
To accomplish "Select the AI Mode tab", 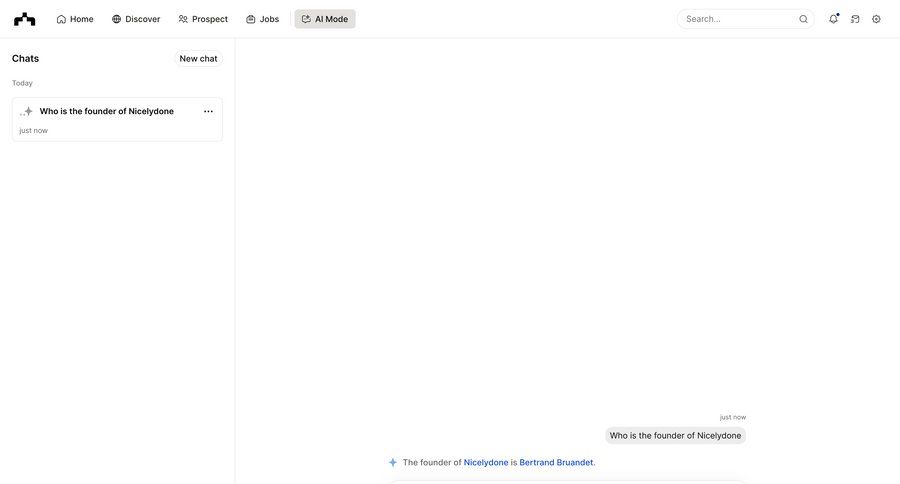I will (x=325, y=19).
